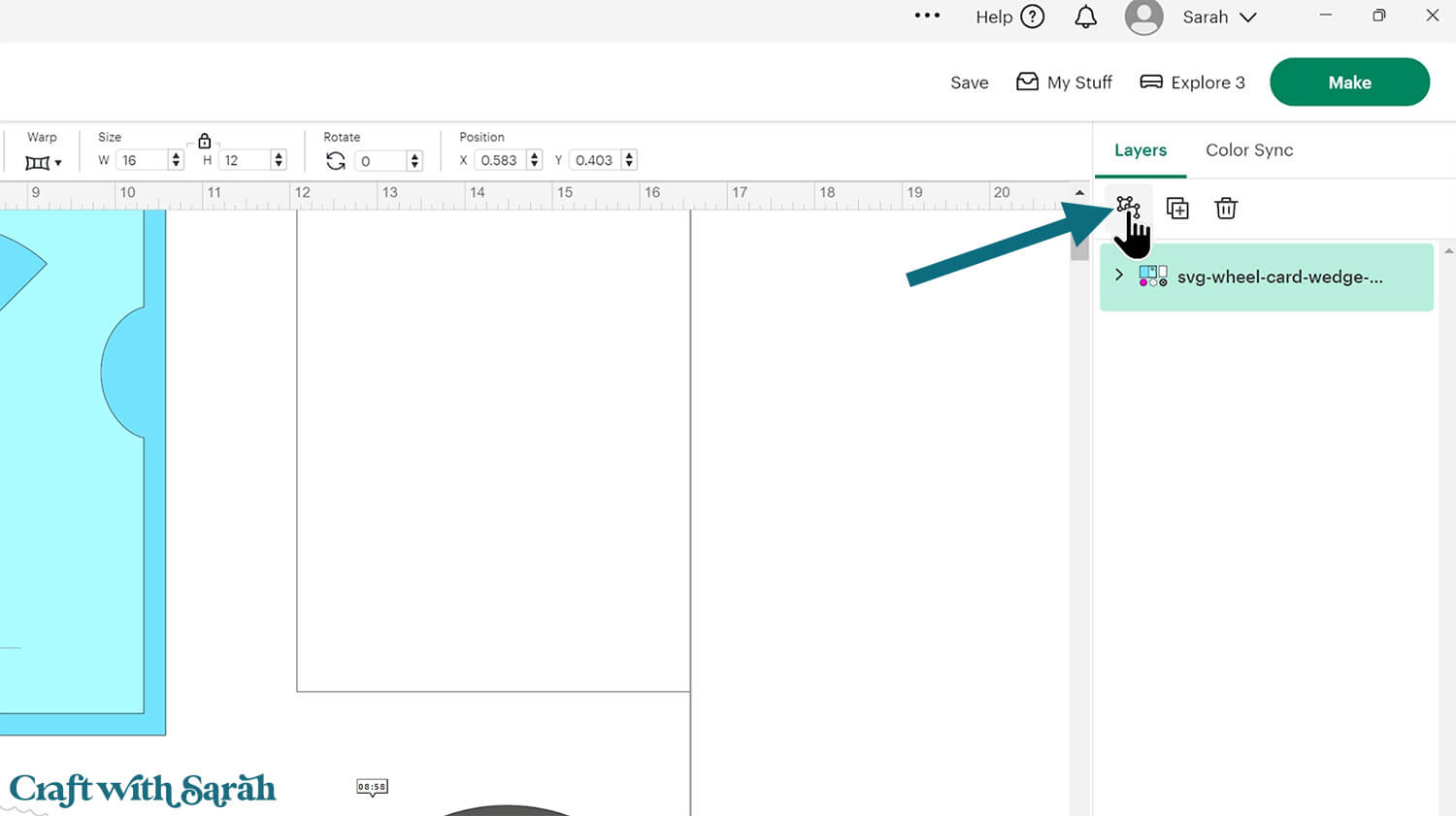Screen dimensions: 1456x816
Task: Click the Position X stepper arrows
Action: click(x=534, y=160)
